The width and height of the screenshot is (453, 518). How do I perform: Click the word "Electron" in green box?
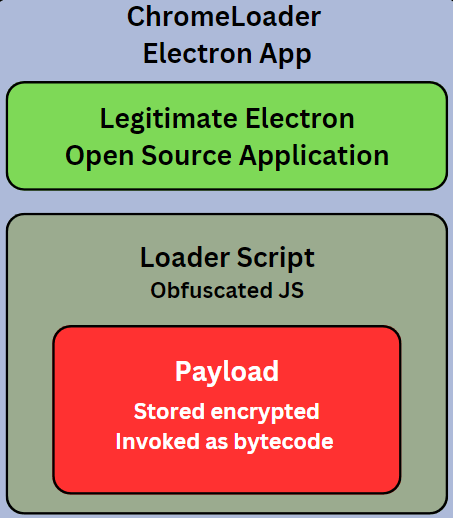pos(300,119)
